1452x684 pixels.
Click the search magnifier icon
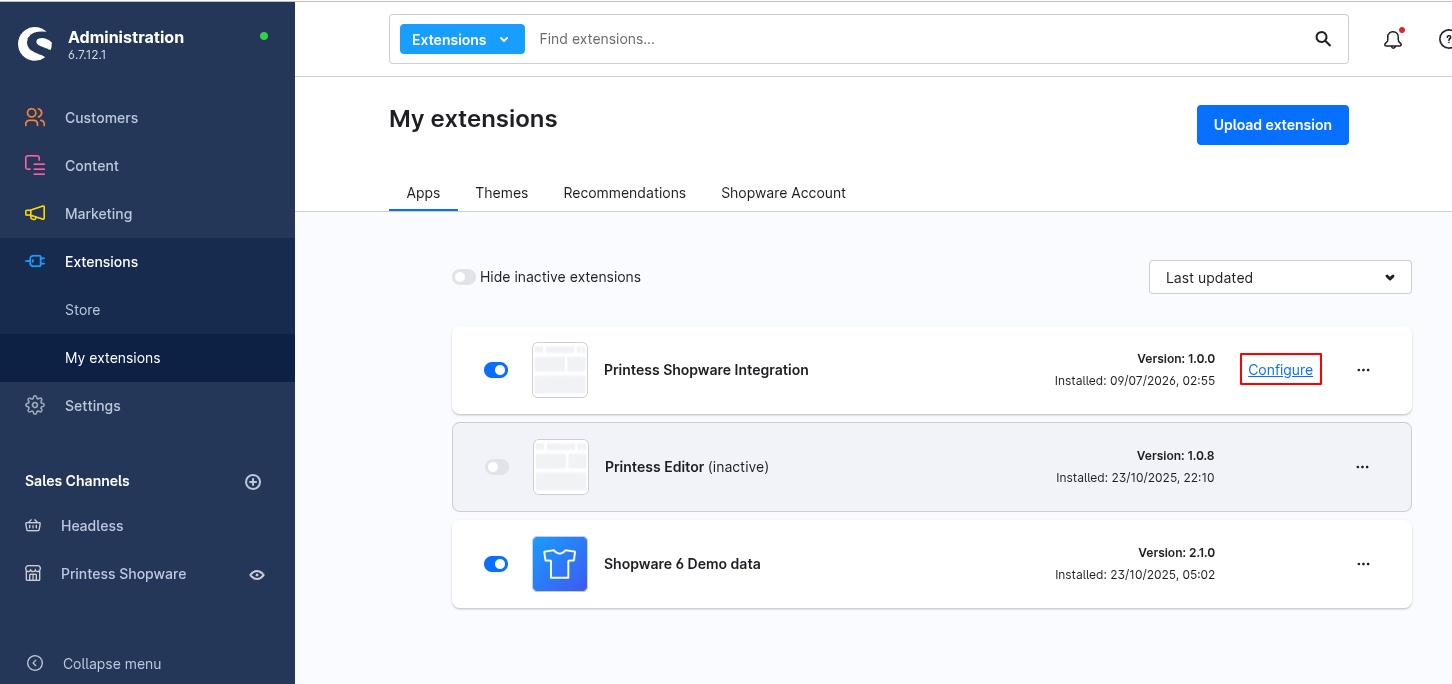[x=1323, y=39]
